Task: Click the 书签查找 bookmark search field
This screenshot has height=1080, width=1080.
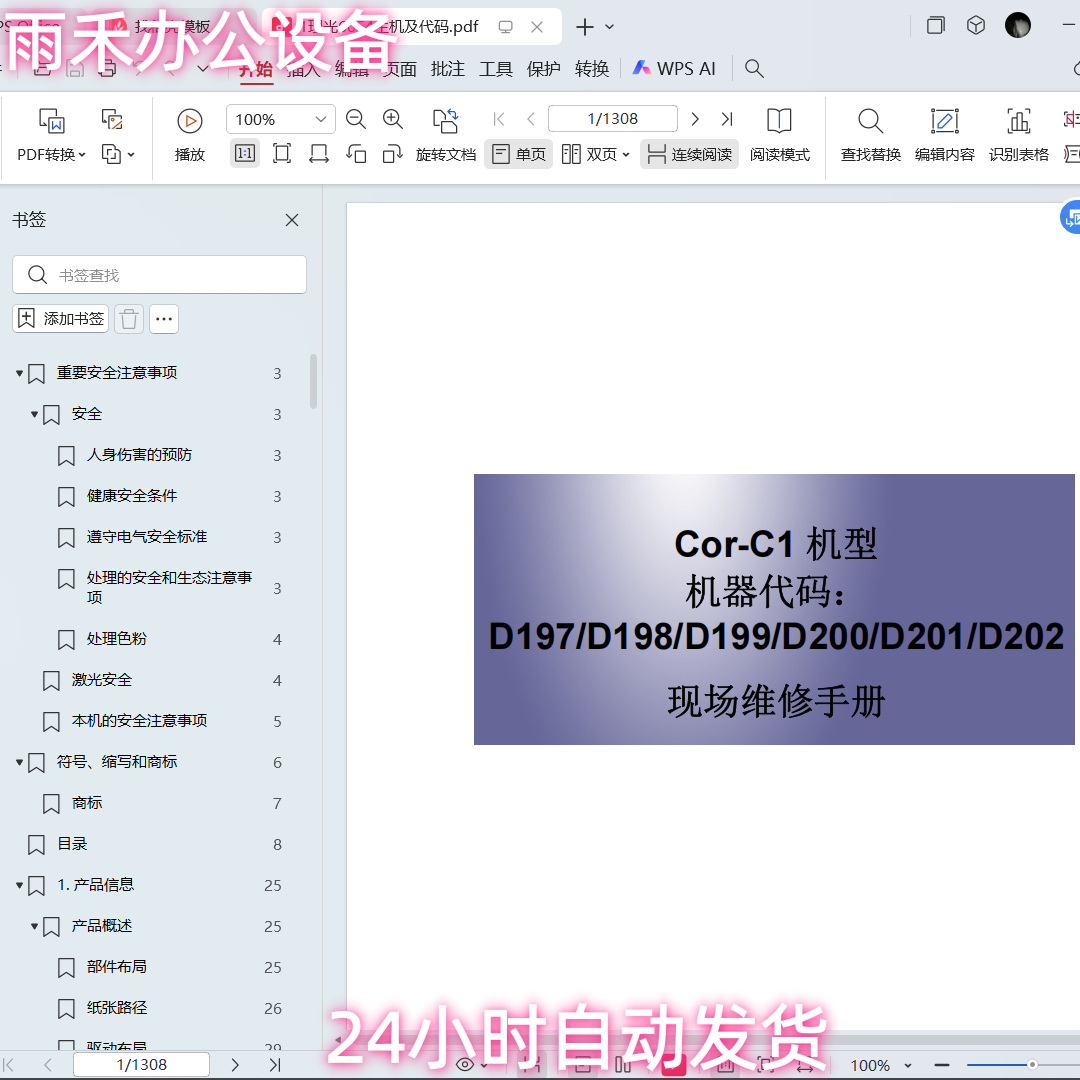Action: pos(159,275)
